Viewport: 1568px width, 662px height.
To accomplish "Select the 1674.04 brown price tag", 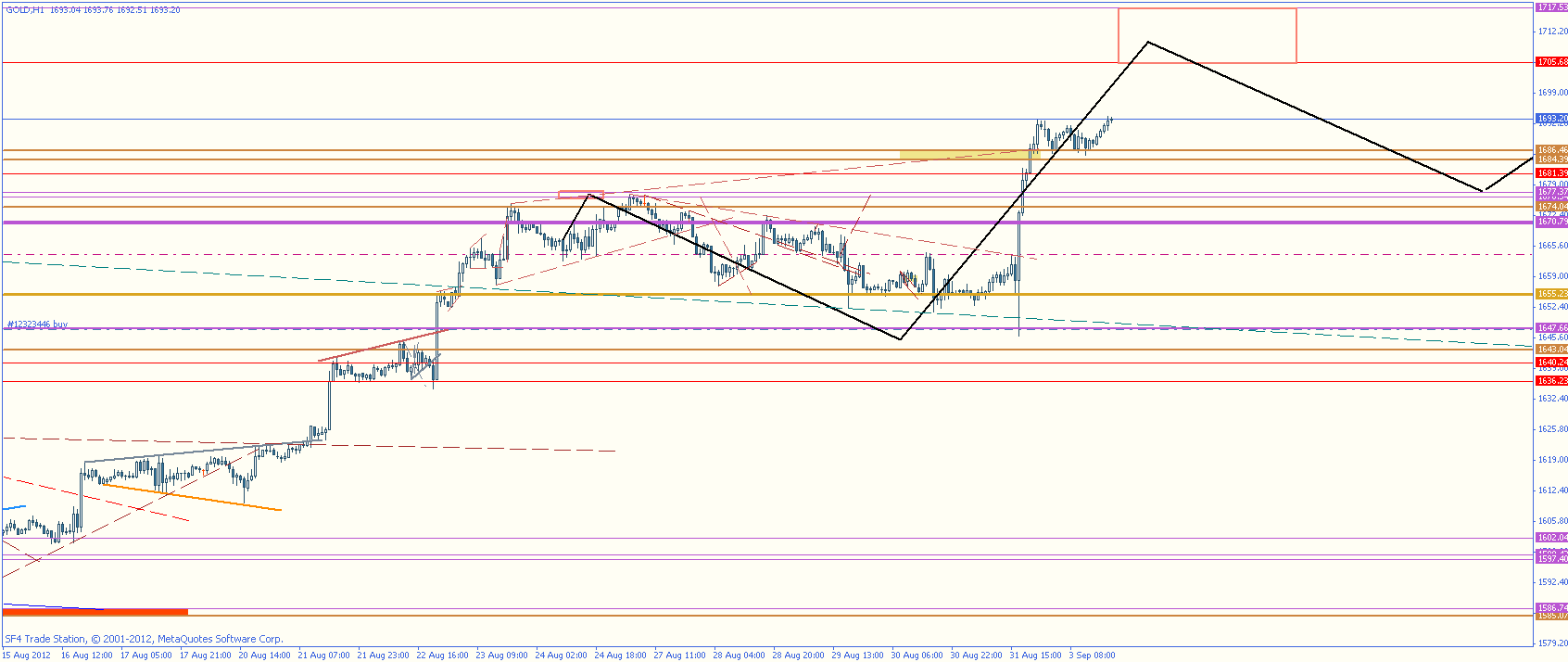I will tap(1551, 207).
